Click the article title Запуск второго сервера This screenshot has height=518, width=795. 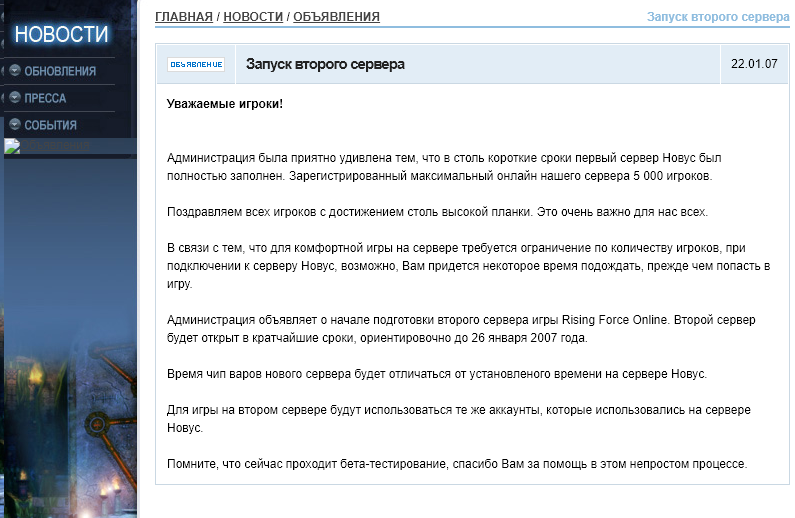click(x=325, y=64)
